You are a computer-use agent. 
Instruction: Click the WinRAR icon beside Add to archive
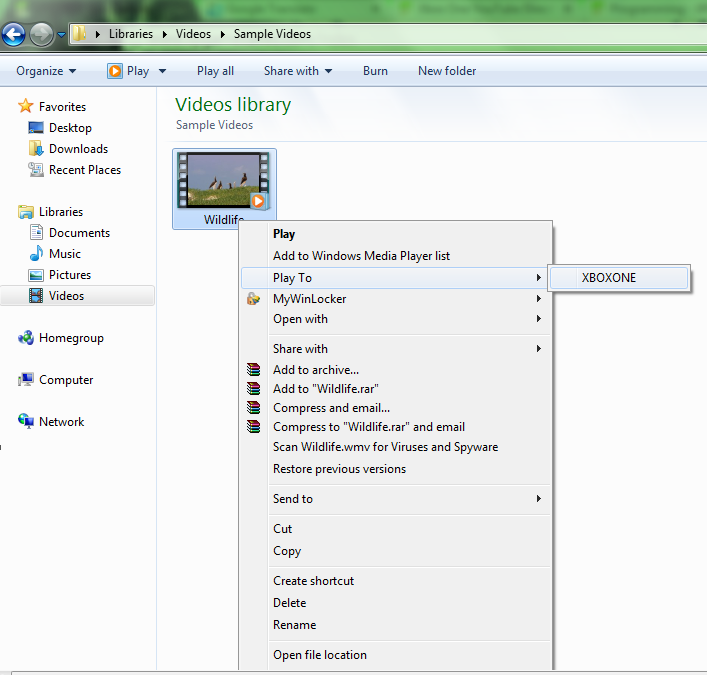pyautogui.click(x=253, y=370)
